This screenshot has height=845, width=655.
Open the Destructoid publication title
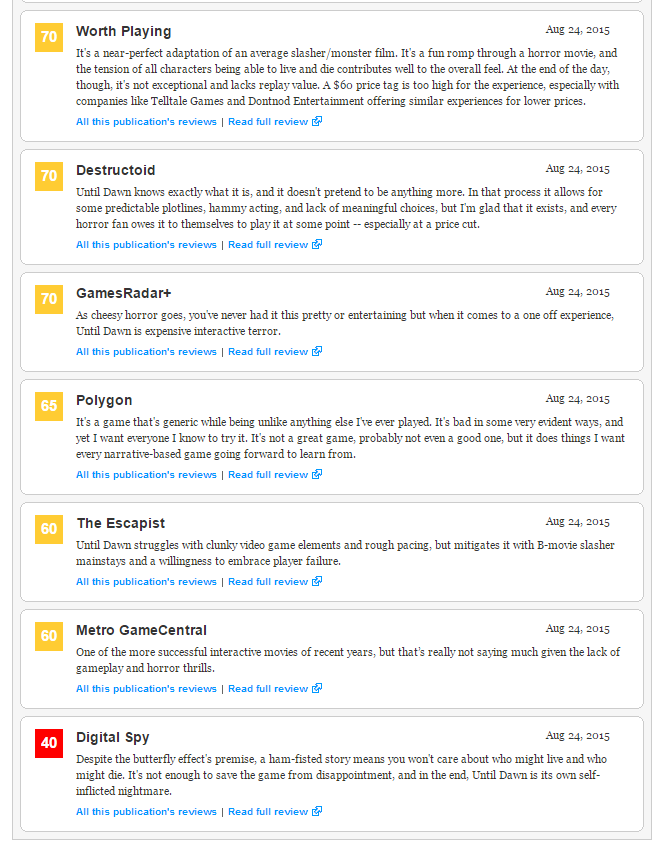115,170
